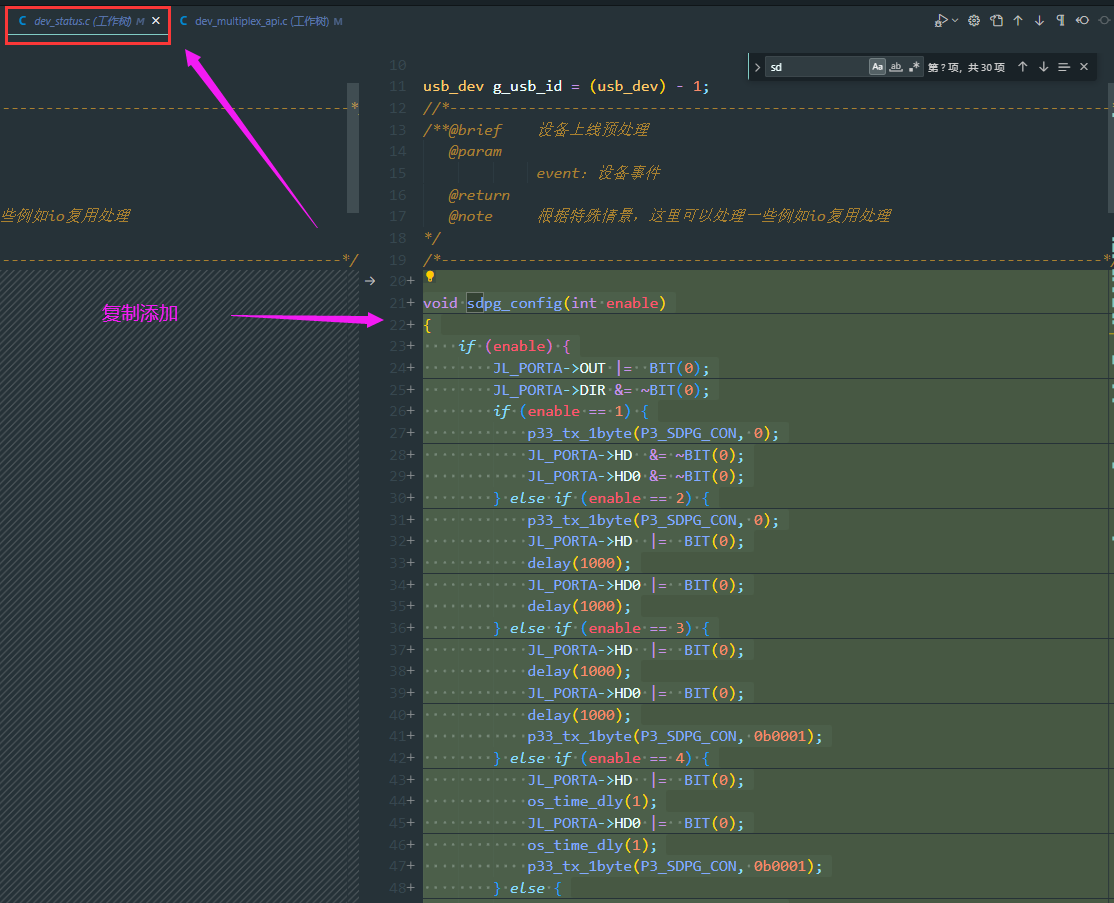Viewport: 1114px width, 903px height.
Task: Click "else if (enable == 2)" on line 30
Action: pos(600,498)
